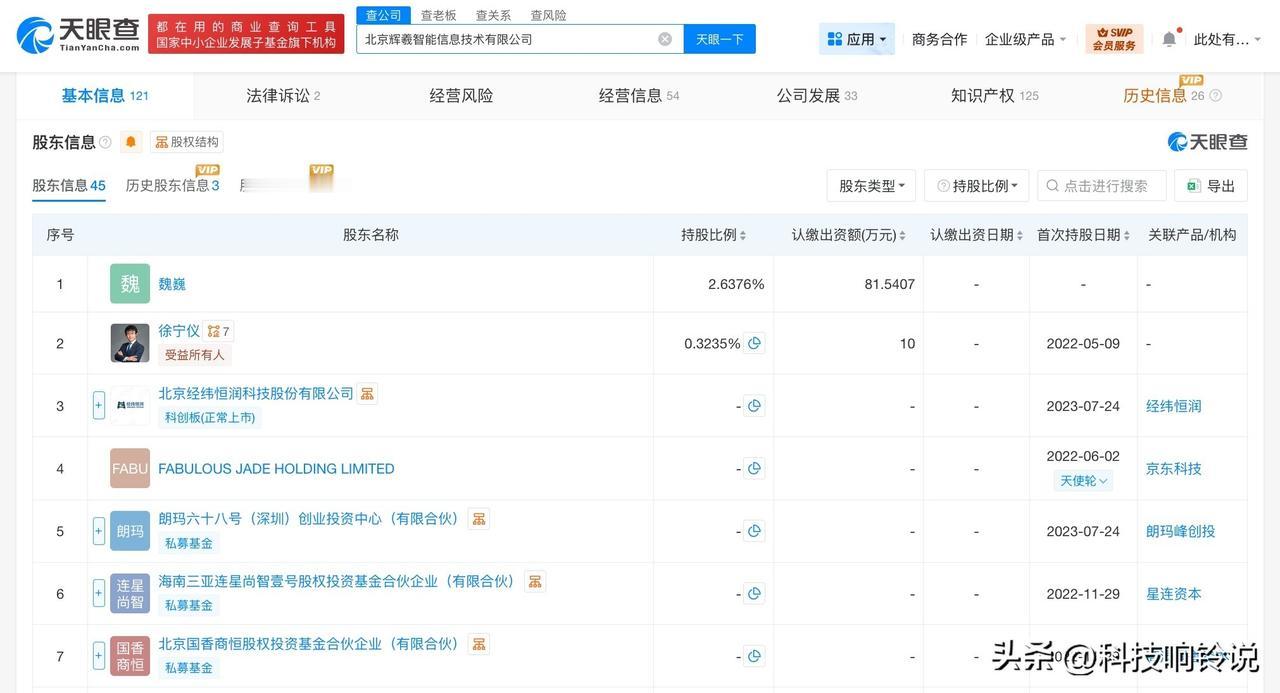Click the FABU logo avatar
This screenshot has height=693, width=1280.
pos(130,468)
